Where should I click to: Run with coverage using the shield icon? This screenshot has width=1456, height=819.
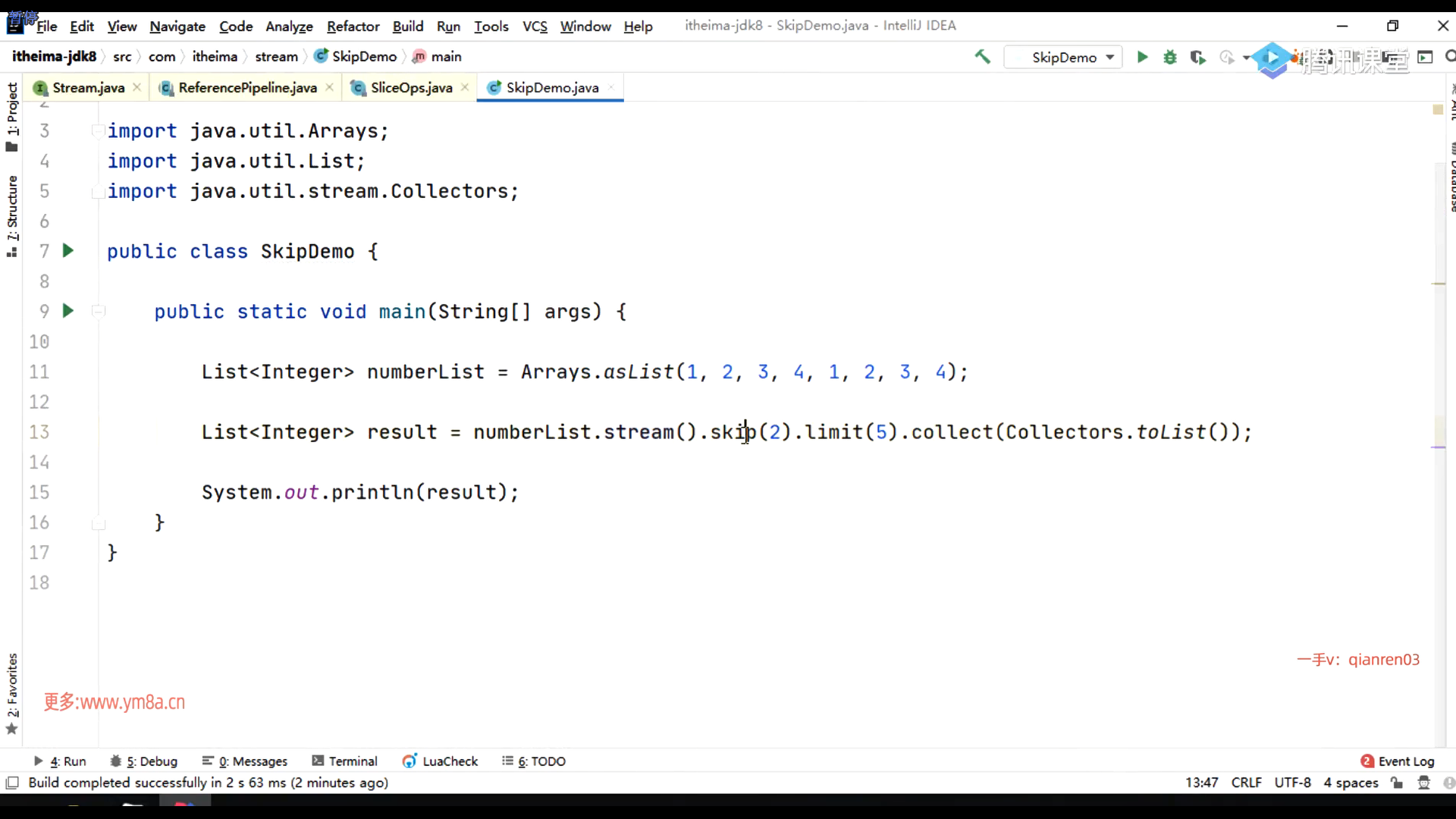1198,58
